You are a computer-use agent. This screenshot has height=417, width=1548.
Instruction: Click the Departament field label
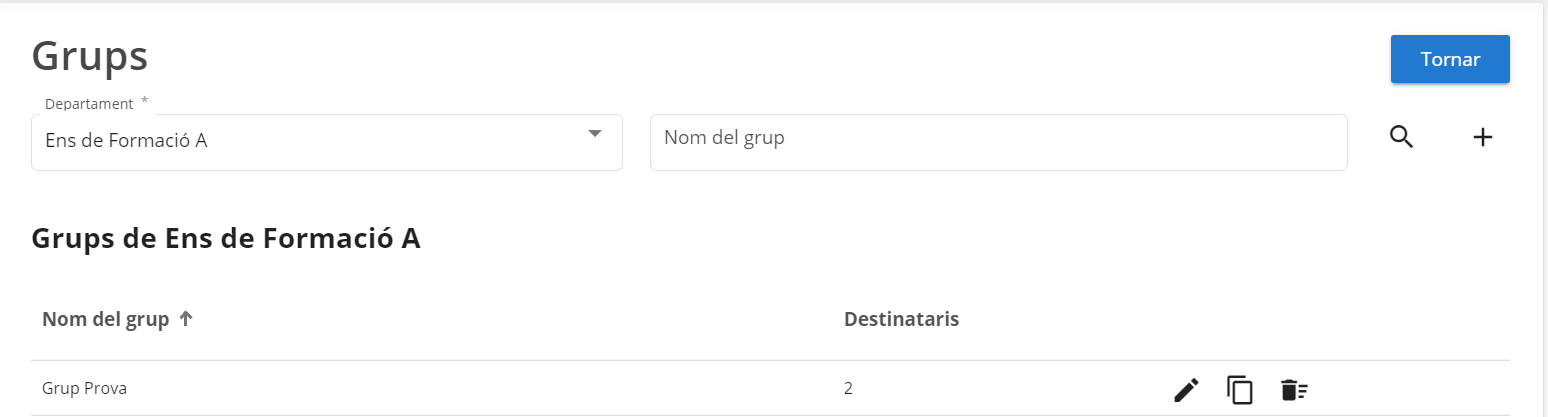click(x=89, y=104)
